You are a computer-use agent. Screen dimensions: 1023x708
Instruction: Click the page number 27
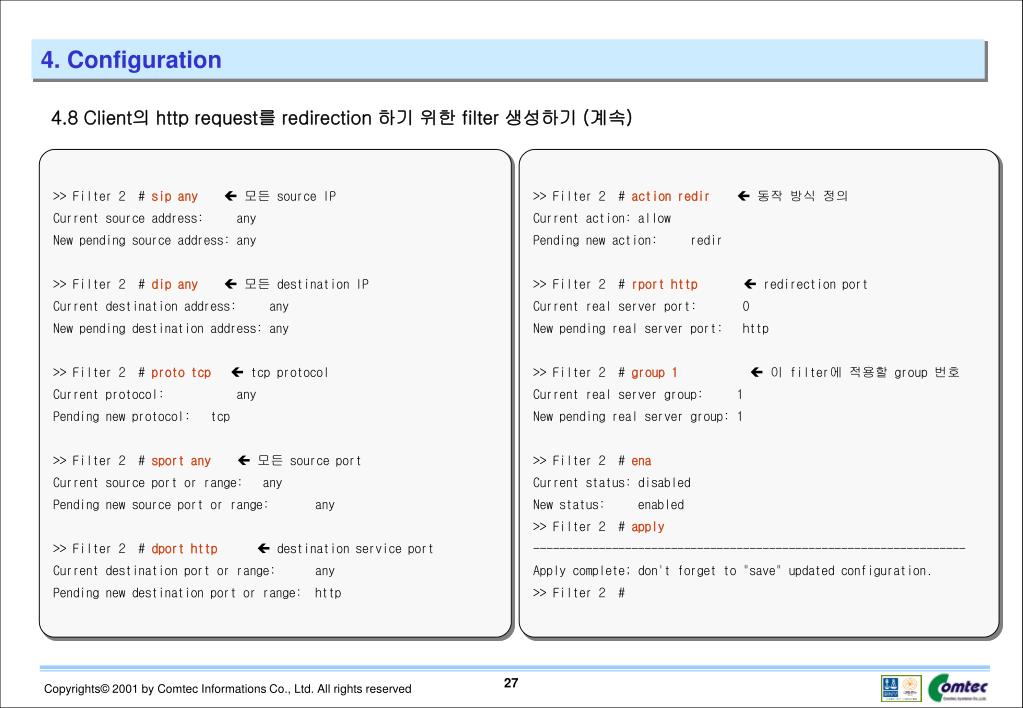point(511,683)
